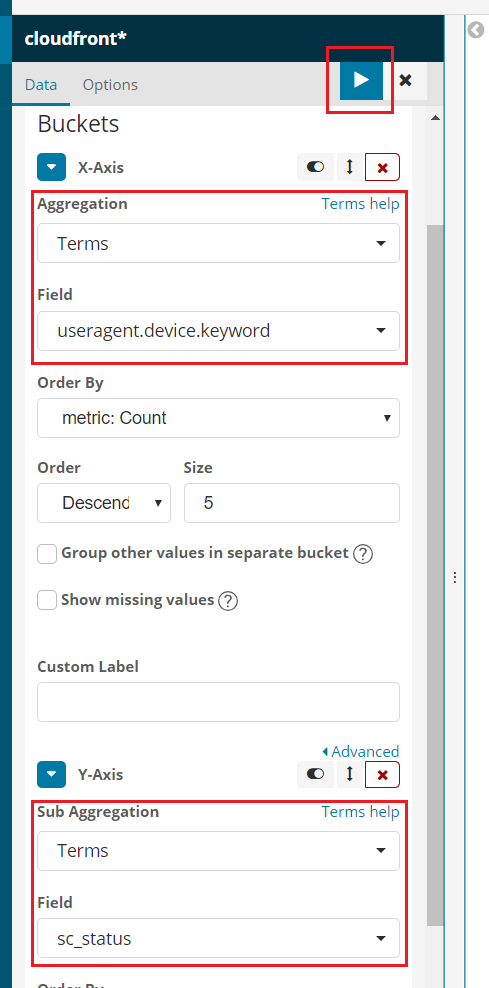The image size is (489, 988).
Task: Switch to the Options tab
Action: (x=110, y=84)
